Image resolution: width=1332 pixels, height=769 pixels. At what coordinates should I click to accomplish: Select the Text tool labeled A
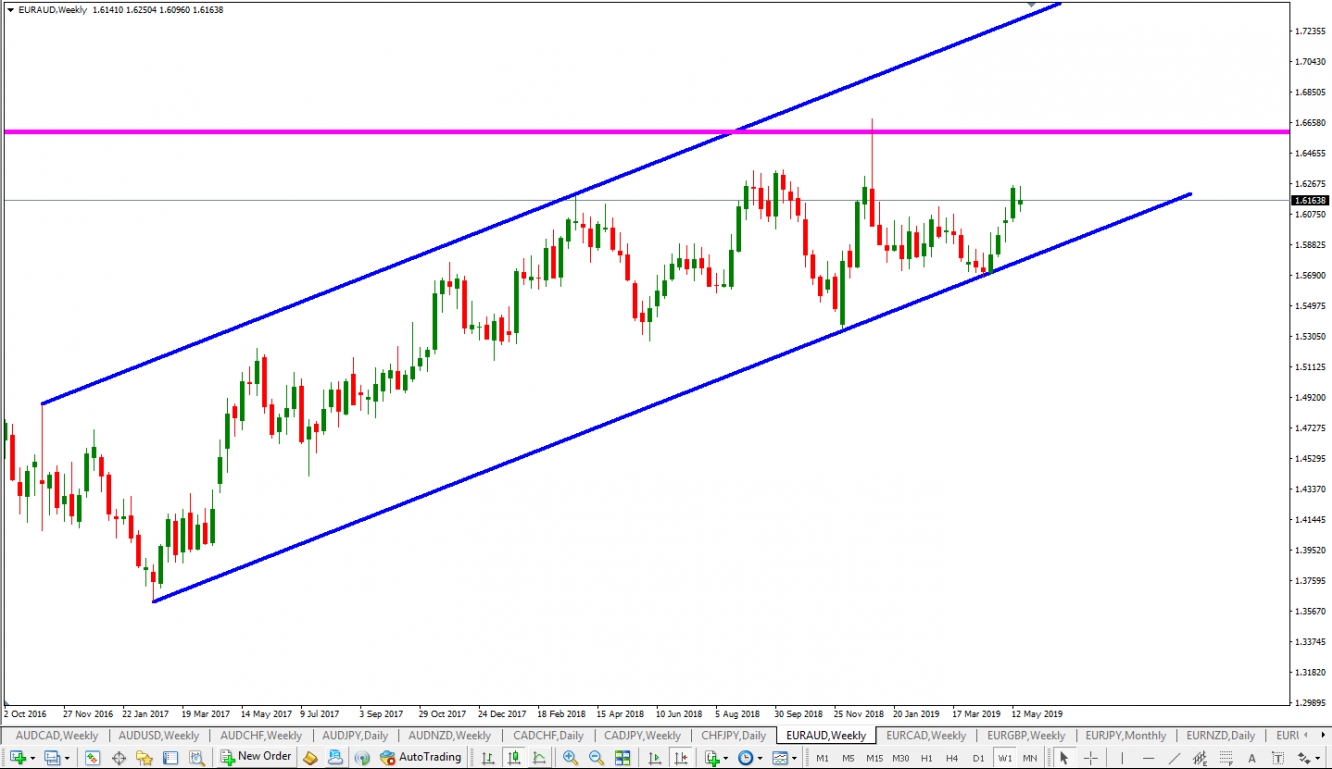(x=1252, y=757)
